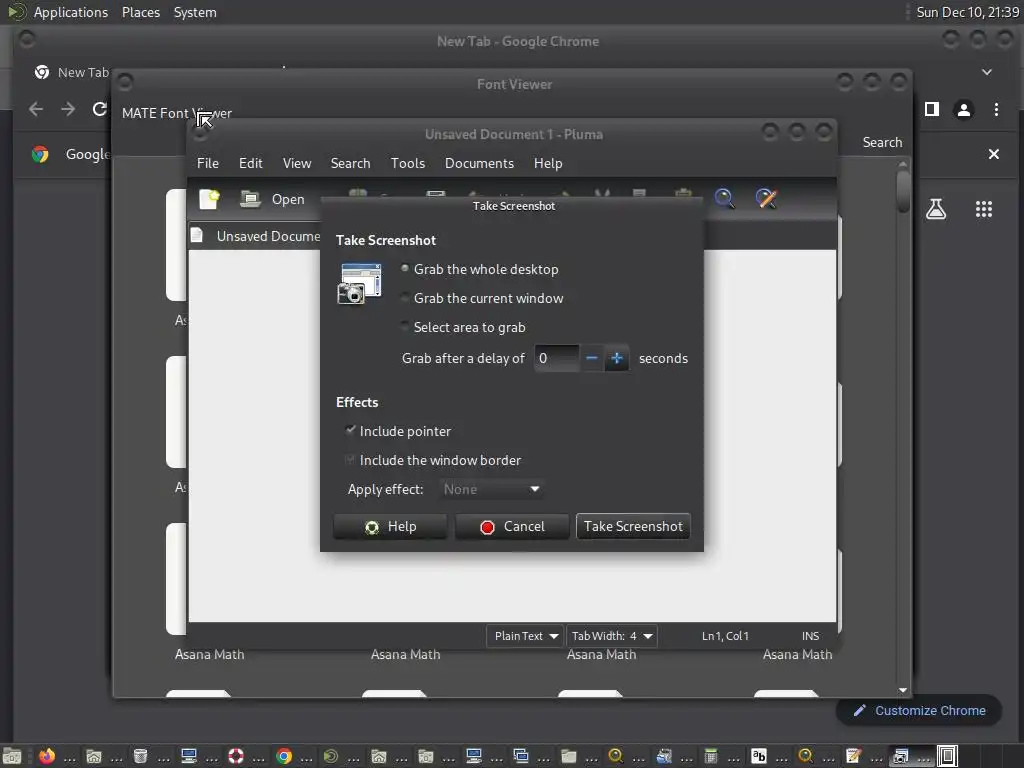This screenshot has width=1024, height=768.
Task: Open the Pluma Help menu
Action: 548,163
